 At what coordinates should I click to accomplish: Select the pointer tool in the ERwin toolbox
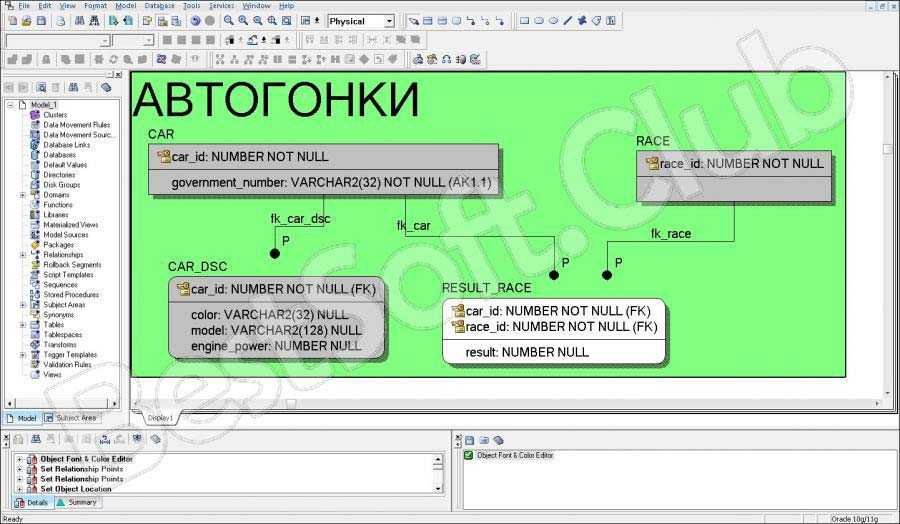[413, 21]
